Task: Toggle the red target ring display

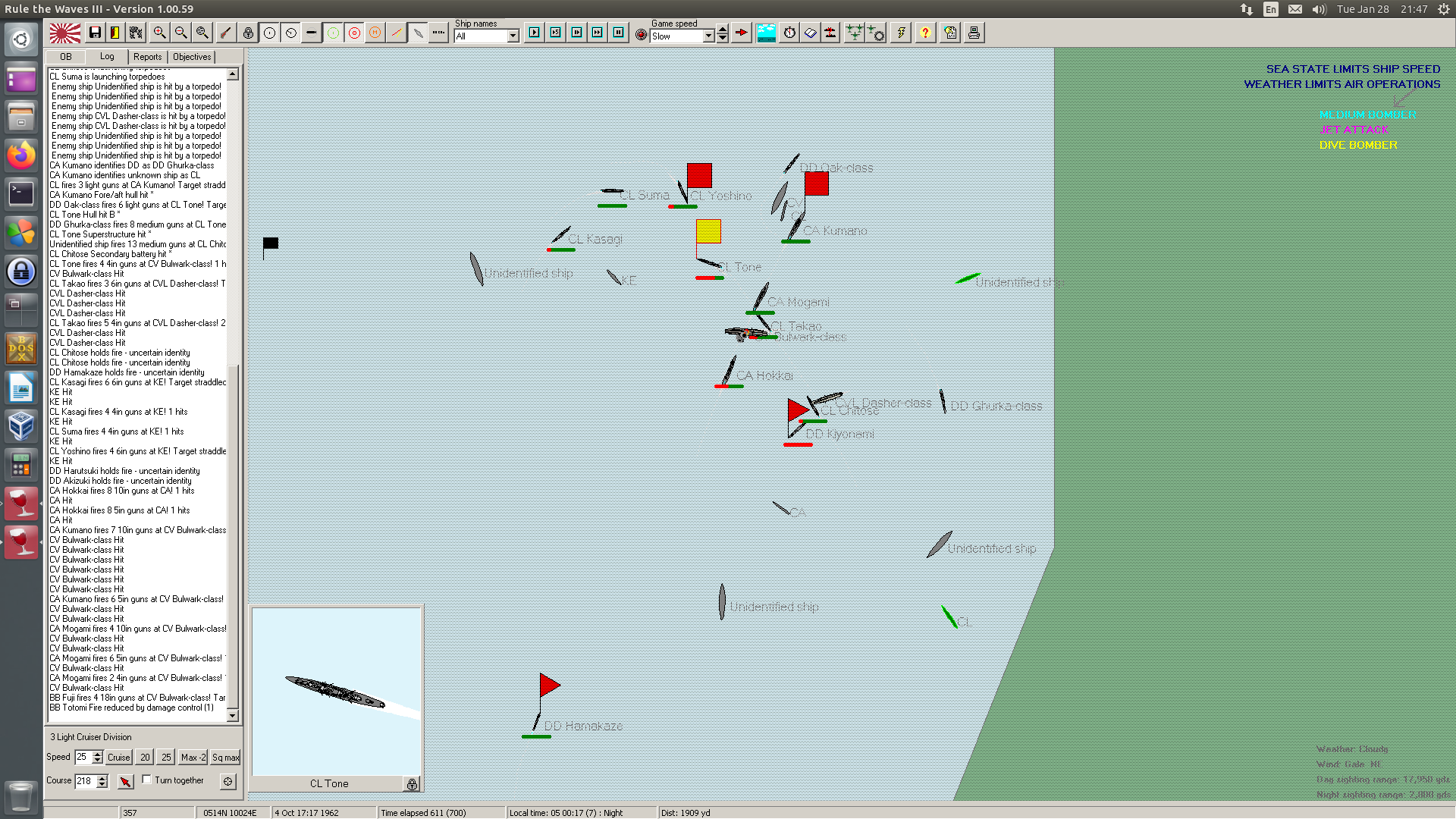Action: pyautogui.click(x=354, y=33)
